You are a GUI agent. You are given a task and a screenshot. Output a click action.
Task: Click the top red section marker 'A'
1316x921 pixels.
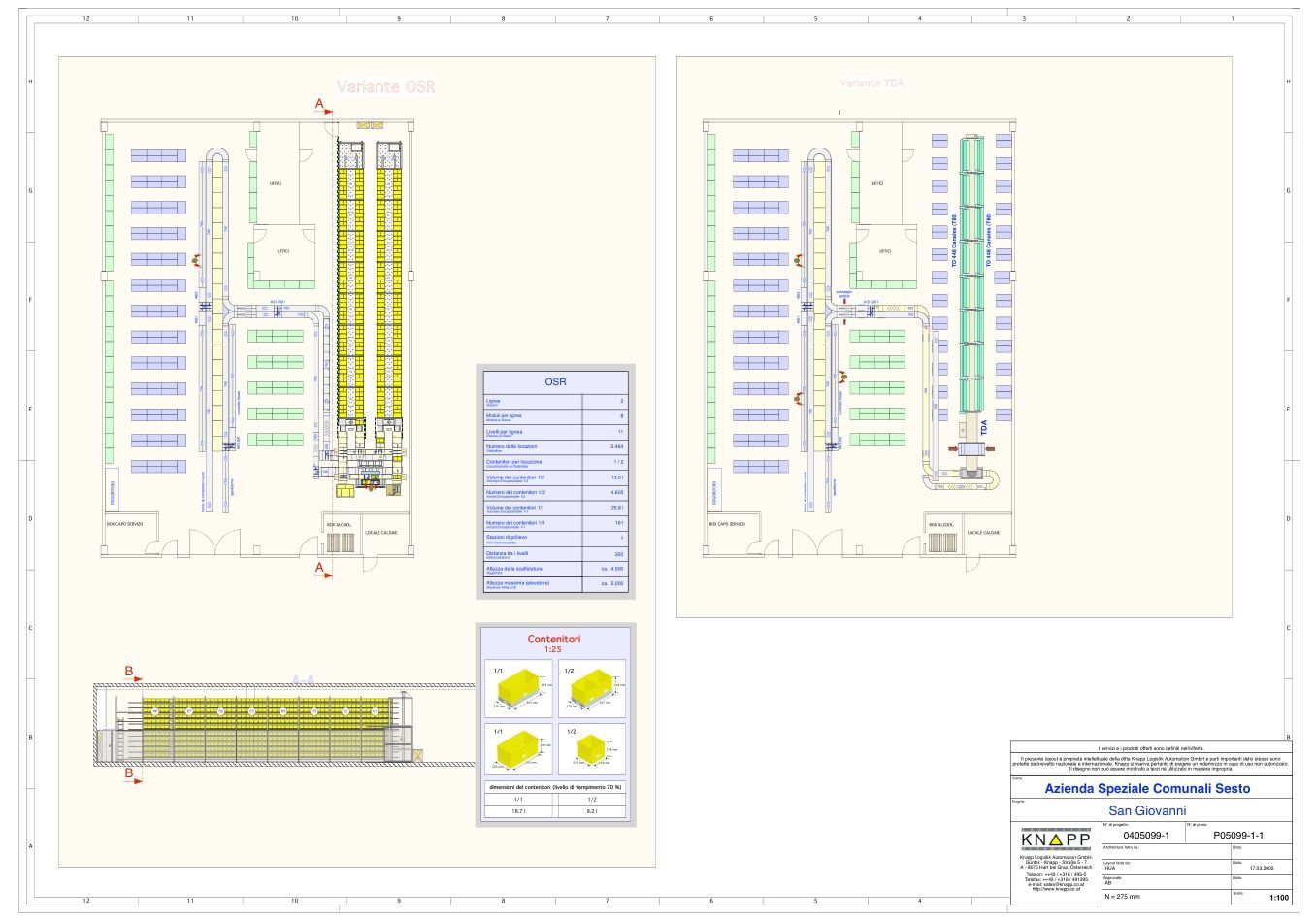pyautogui.click(x=318, y=102)
